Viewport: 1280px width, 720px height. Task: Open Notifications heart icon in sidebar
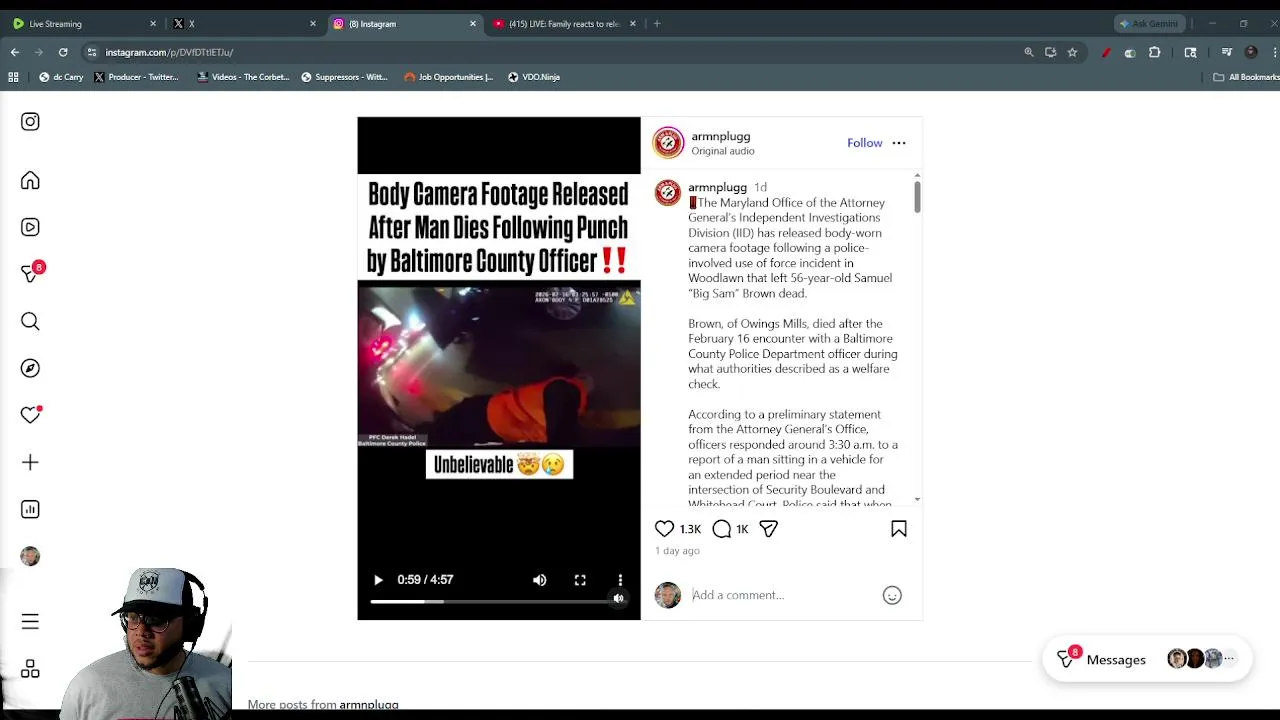(x=30, y=415)
